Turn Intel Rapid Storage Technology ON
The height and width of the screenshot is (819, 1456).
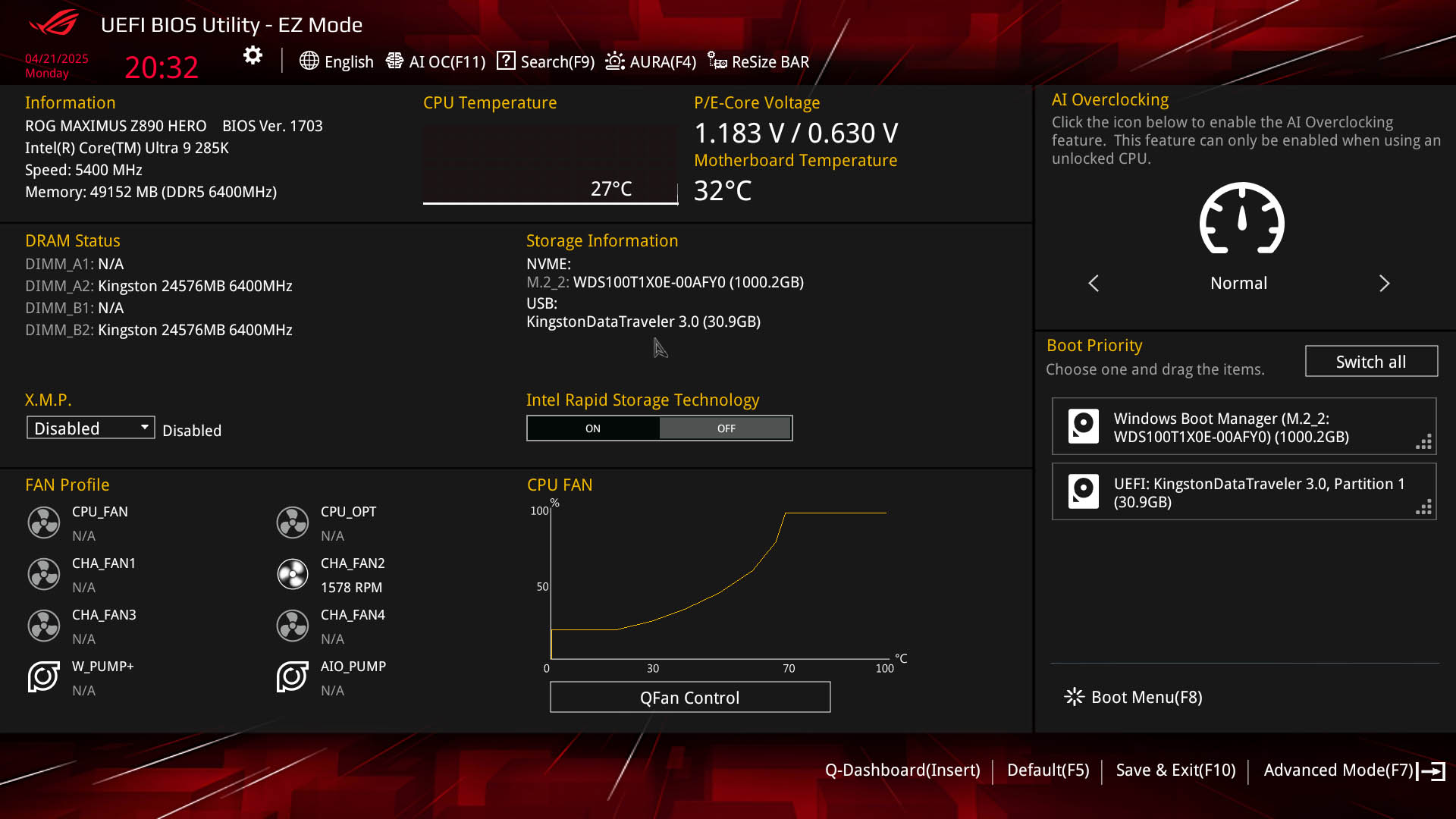click(593, 428)
